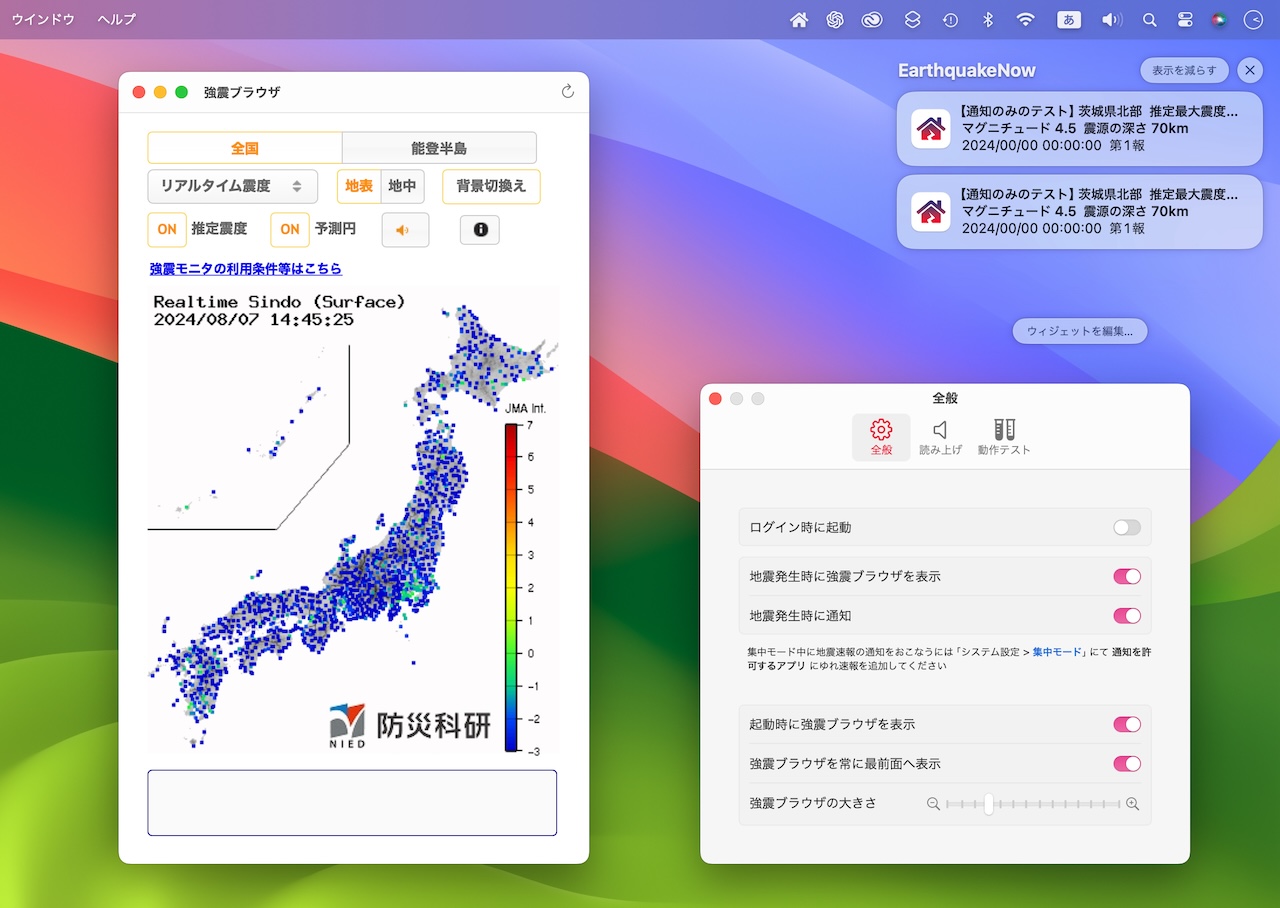Mute sound with the speaker button

(405, 230)
